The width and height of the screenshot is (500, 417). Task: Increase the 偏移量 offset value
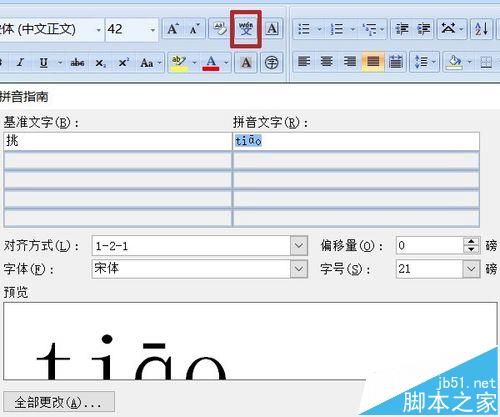[471, 242]
